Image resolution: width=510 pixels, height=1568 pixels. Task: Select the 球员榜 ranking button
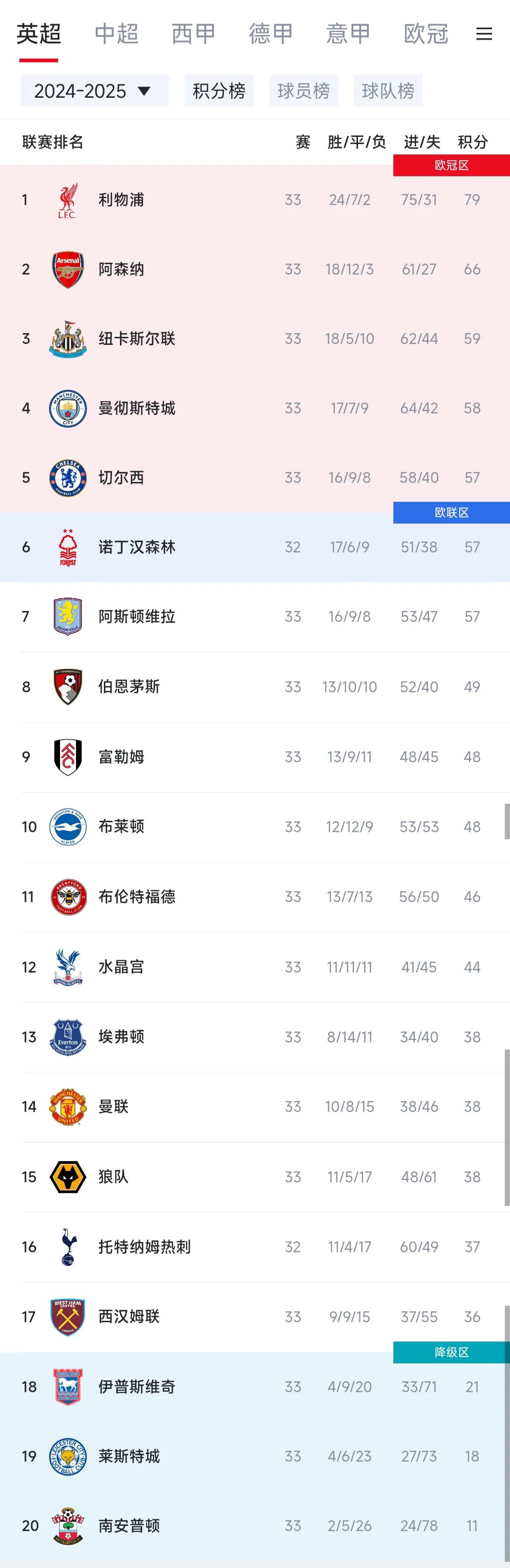303,91
